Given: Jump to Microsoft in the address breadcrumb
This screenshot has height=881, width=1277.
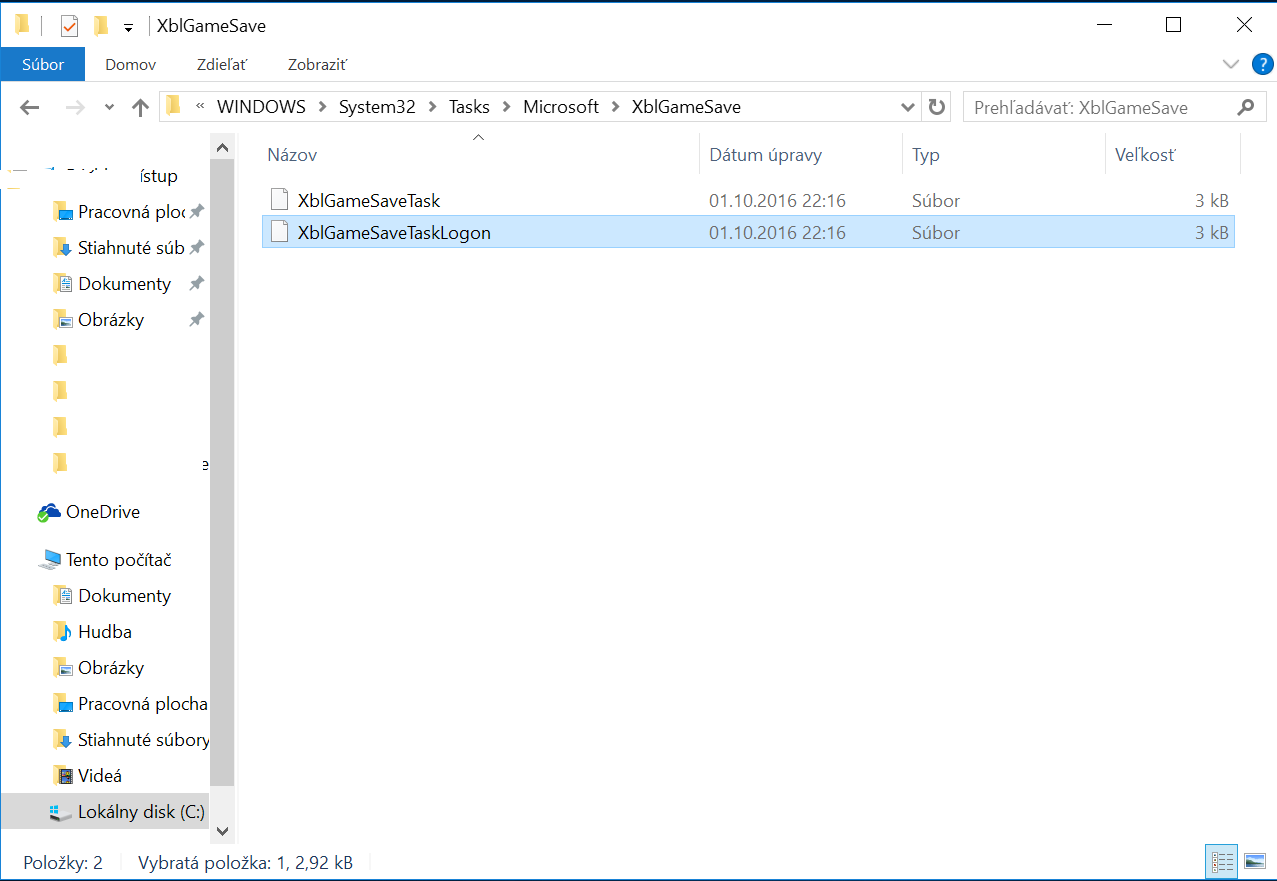Looking at the screenshot, I should [561, 107].
